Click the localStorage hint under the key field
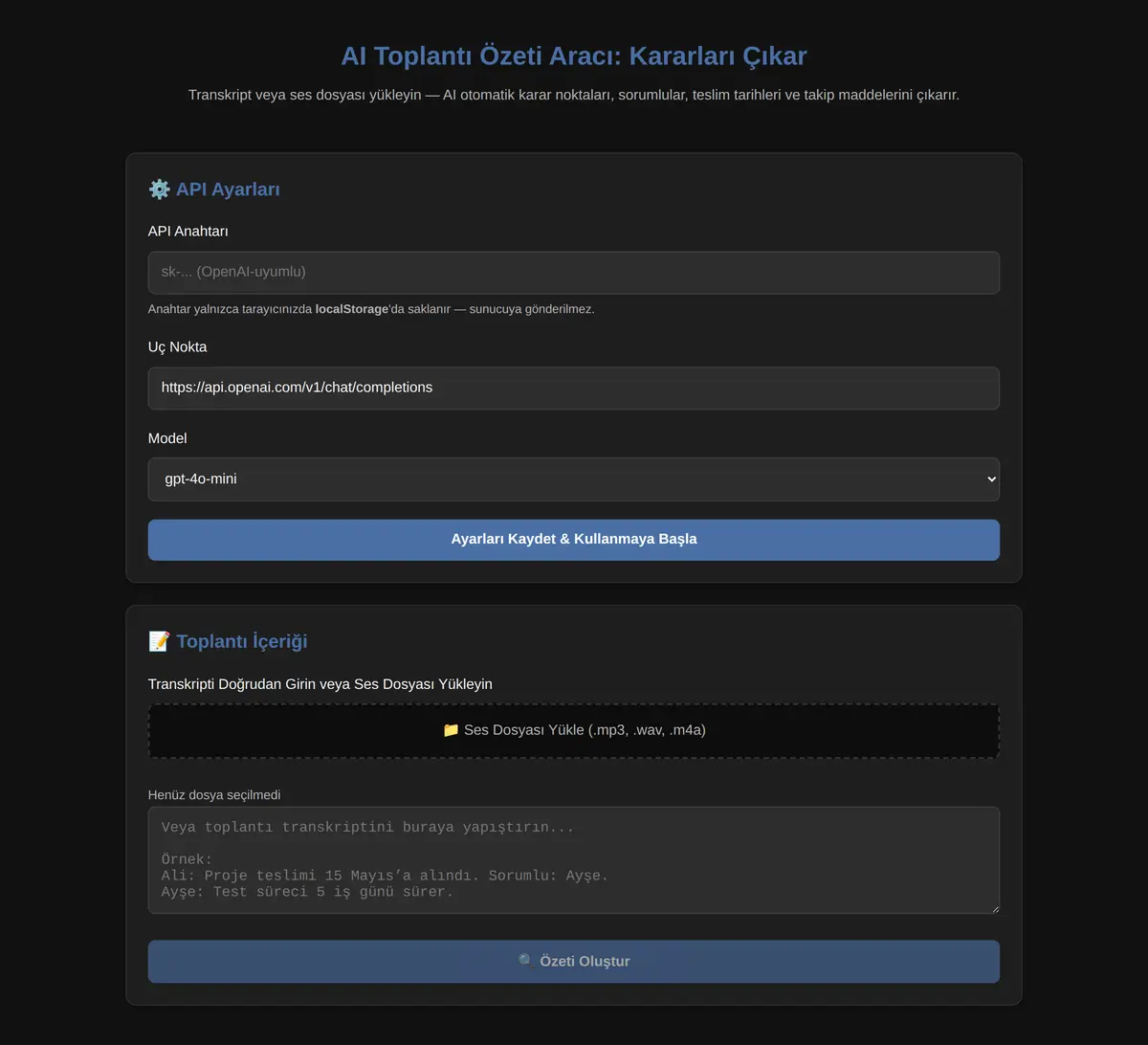Viewport: 1148px width, 1045px height. (371, 309)
